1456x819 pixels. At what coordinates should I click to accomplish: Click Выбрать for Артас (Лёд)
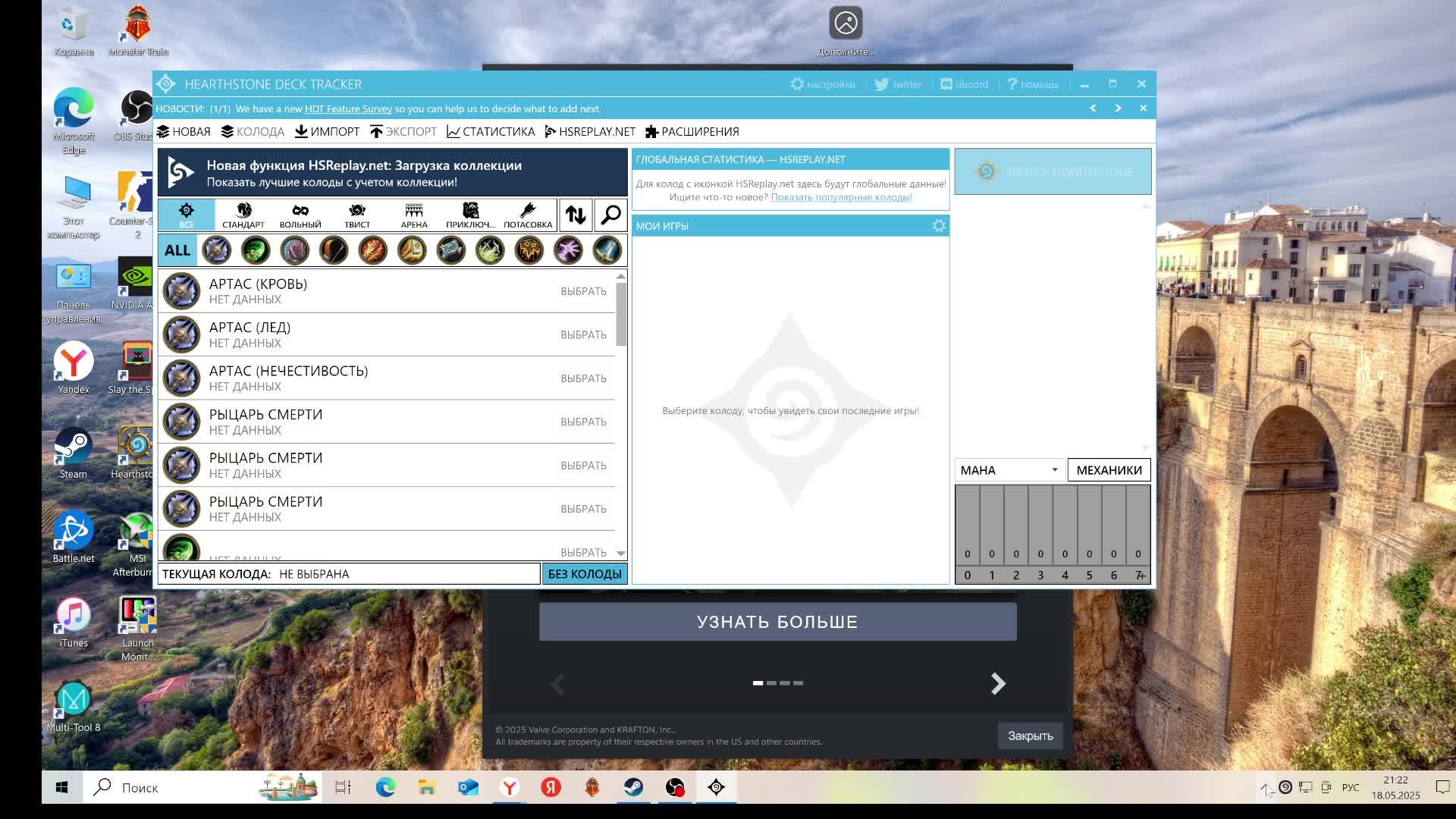583,334
